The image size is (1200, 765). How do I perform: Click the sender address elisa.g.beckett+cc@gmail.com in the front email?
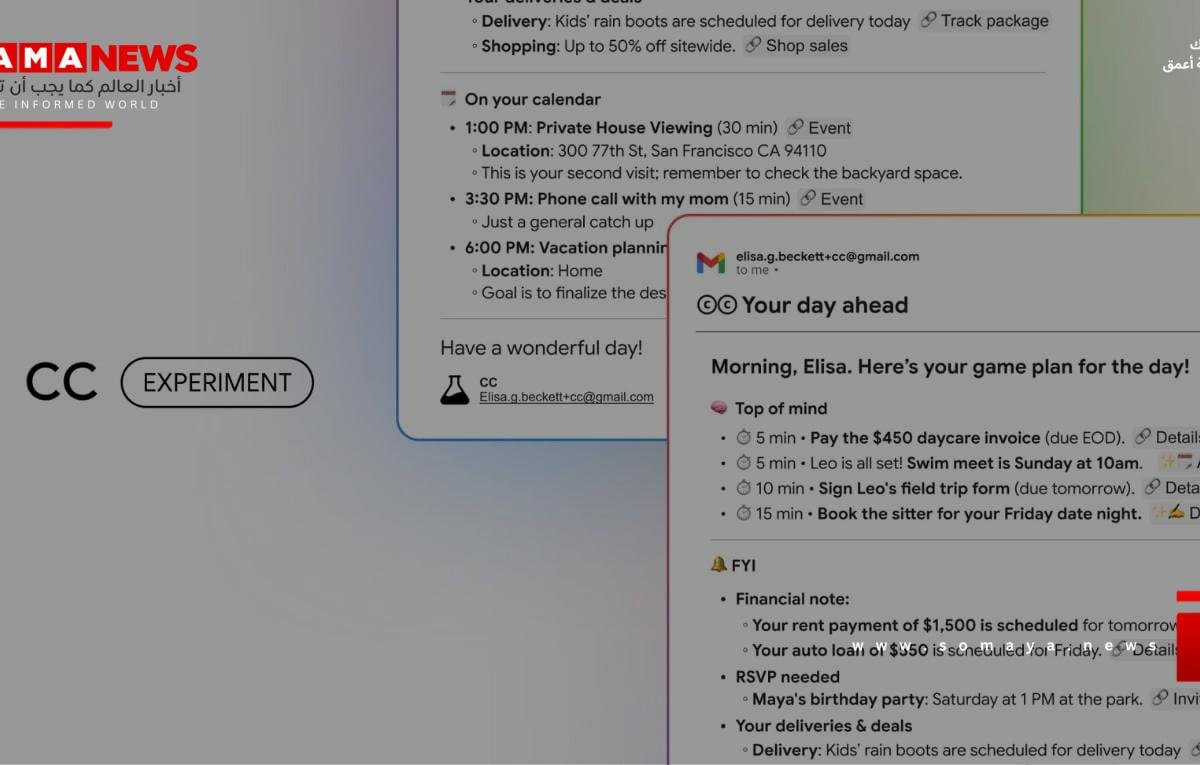click(827, 257)
